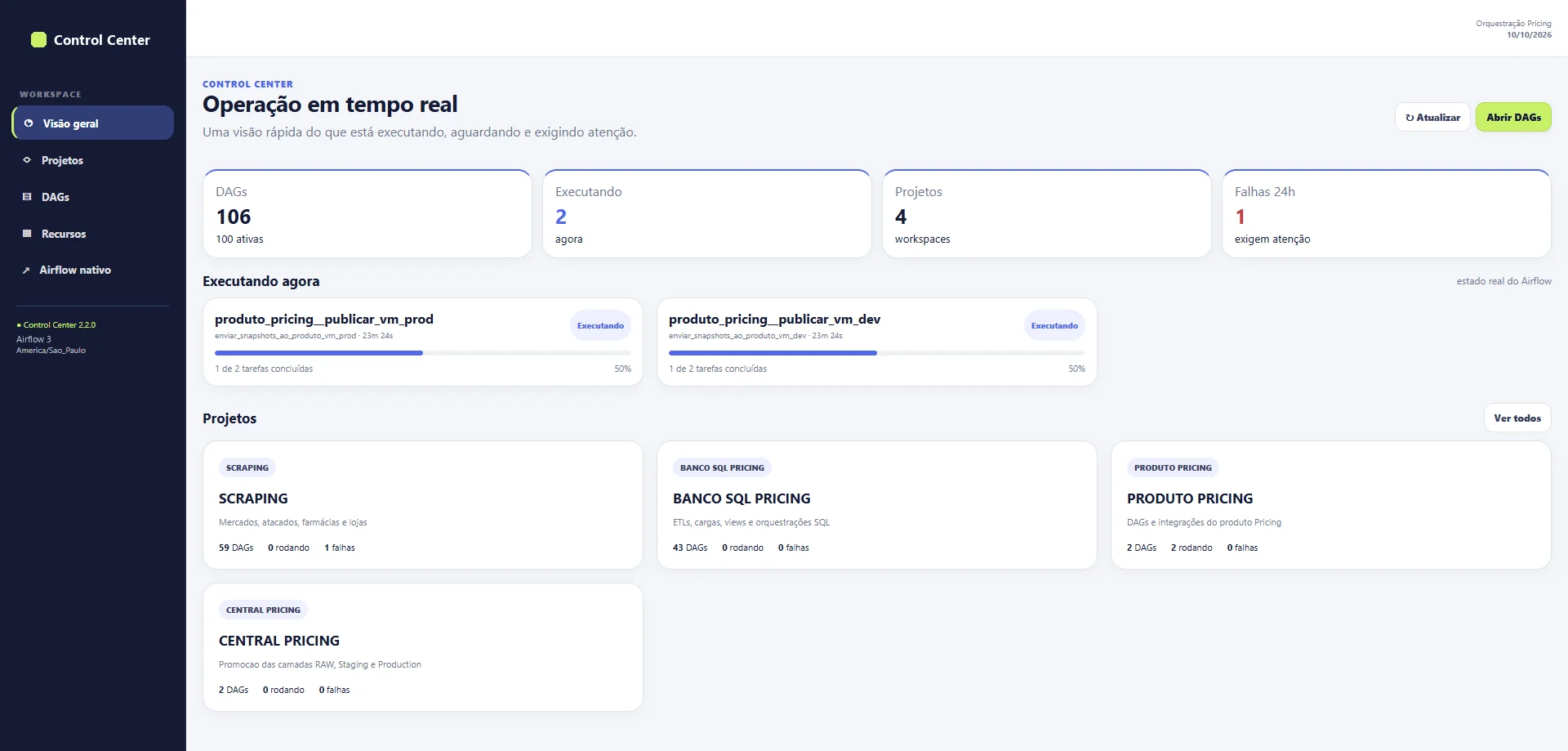This screenshot has width=1568, height=751.
Task: Click the Atualizar button
Action: [1432, 118]
